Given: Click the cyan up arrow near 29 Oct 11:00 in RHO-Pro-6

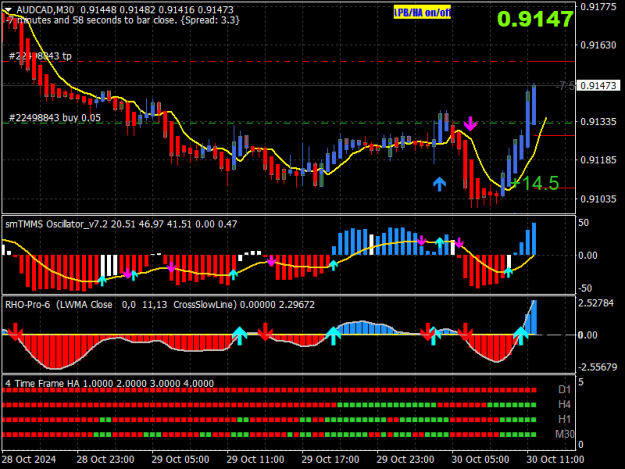Looking at the screenshot, I should pyautogui.click(x=240, y=336).
